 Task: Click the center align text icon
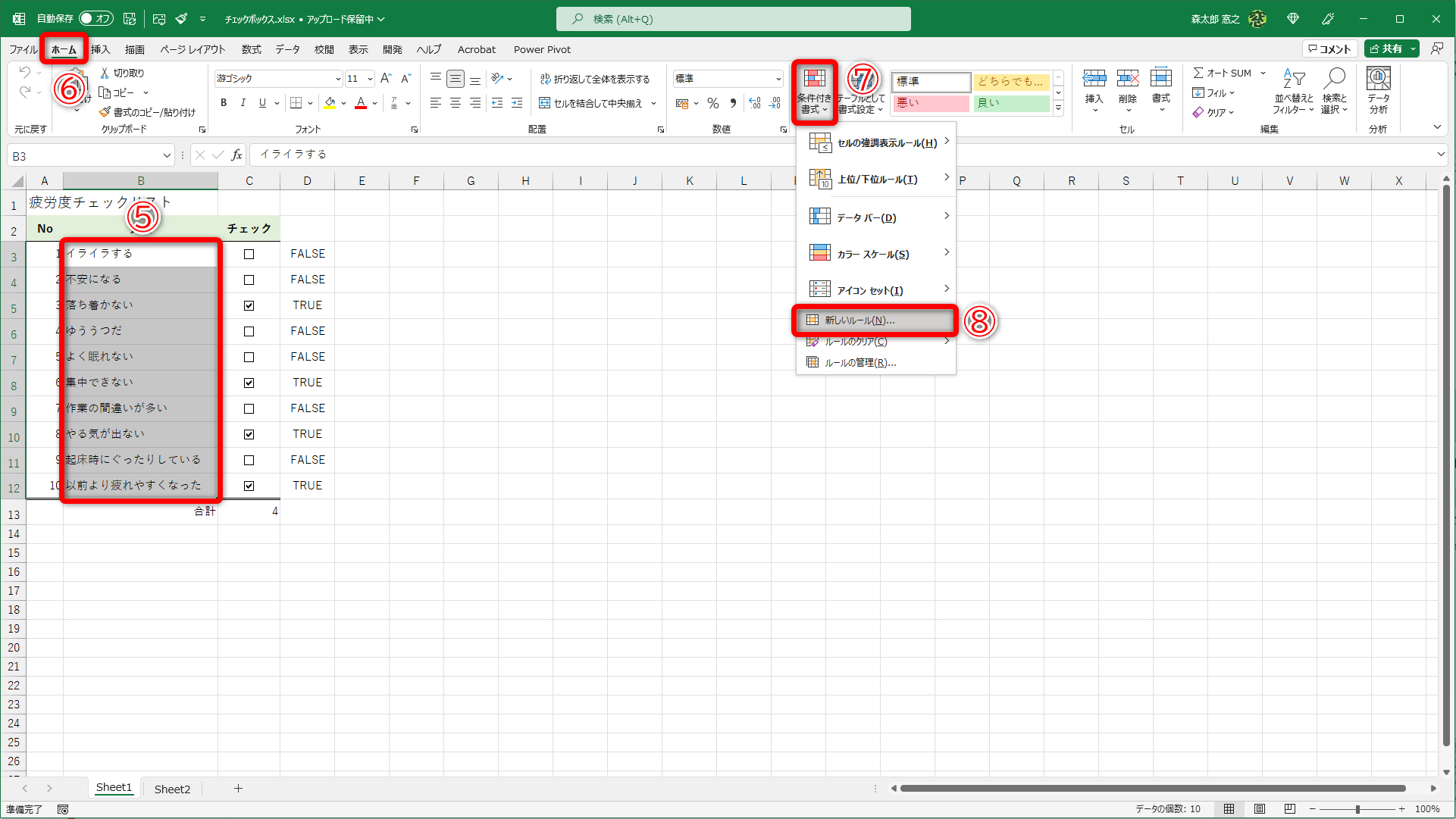click(x=456, y=103)
